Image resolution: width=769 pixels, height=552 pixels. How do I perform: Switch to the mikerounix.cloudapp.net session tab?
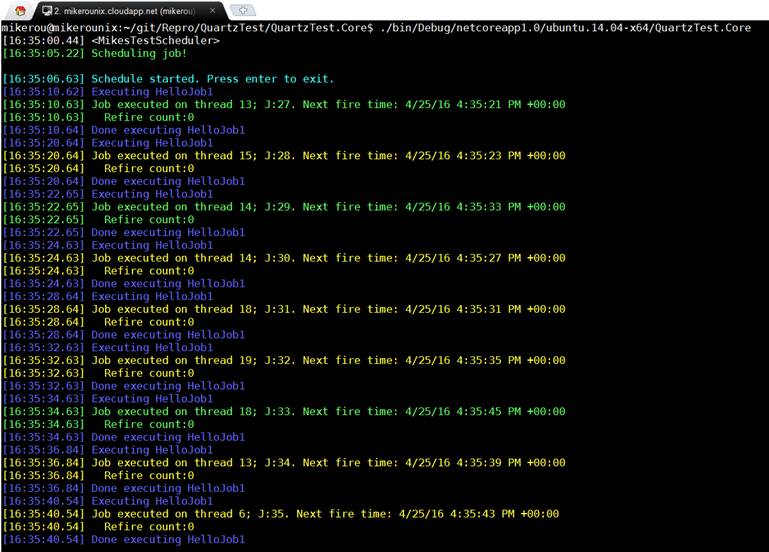(x=129, y=10)
